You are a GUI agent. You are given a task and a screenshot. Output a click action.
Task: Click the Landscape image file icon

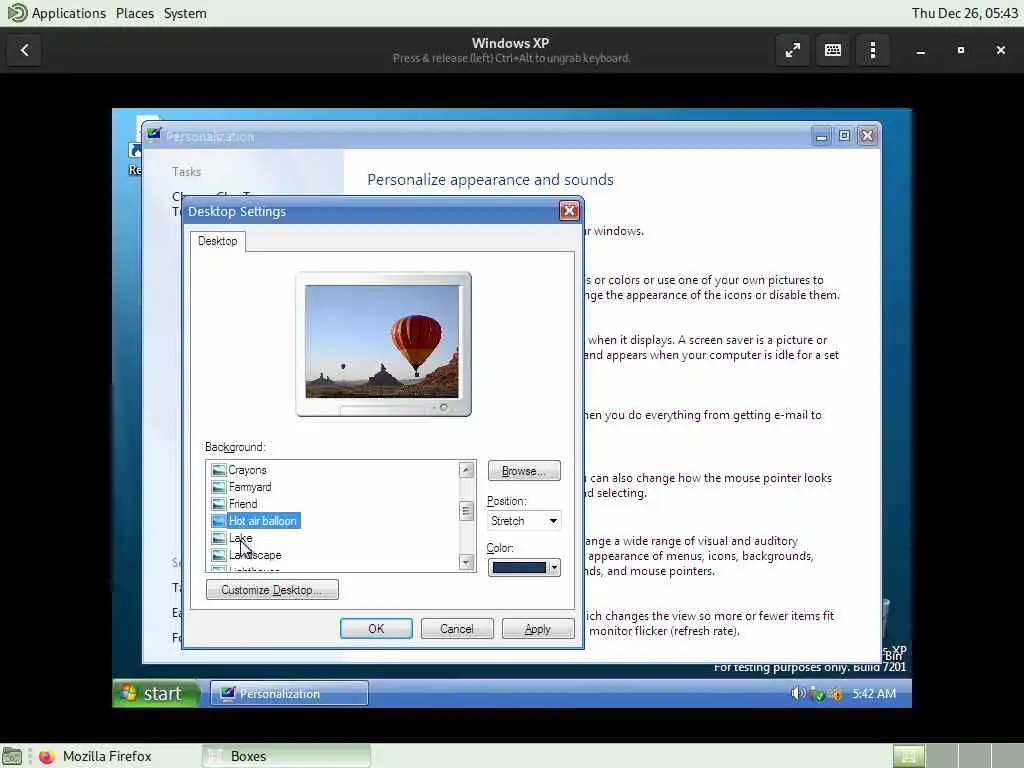pyautogui.click(x=219, y=554)
